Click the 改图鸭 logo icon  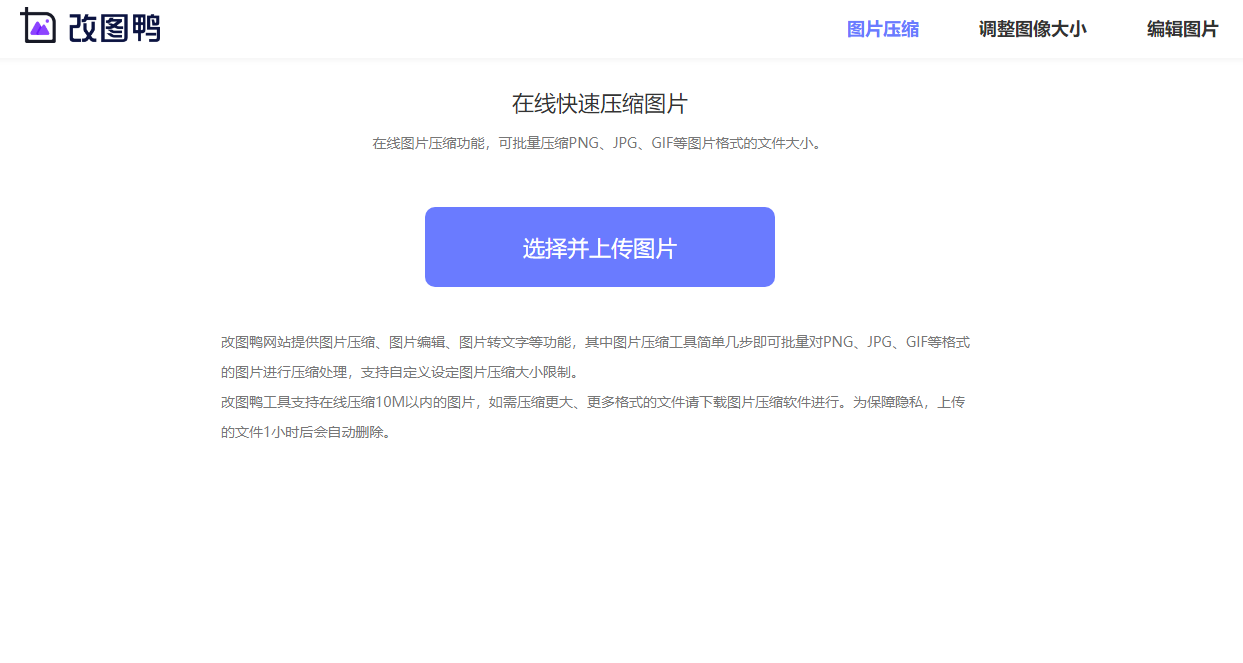click(38, 27)
